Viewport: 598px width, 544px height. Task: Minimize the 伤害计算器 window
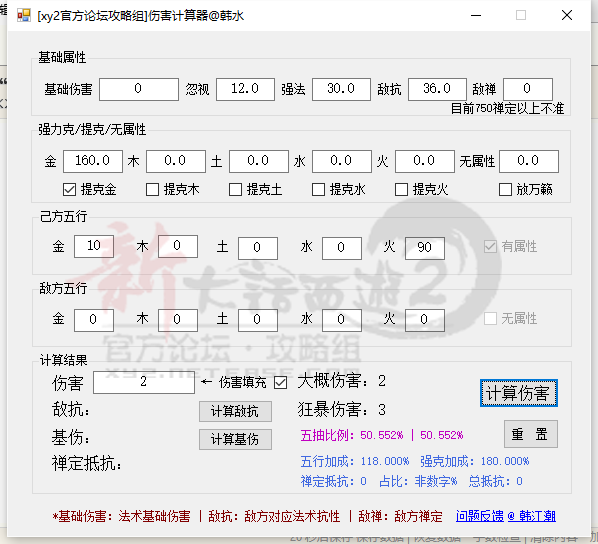tap(476, 15)
